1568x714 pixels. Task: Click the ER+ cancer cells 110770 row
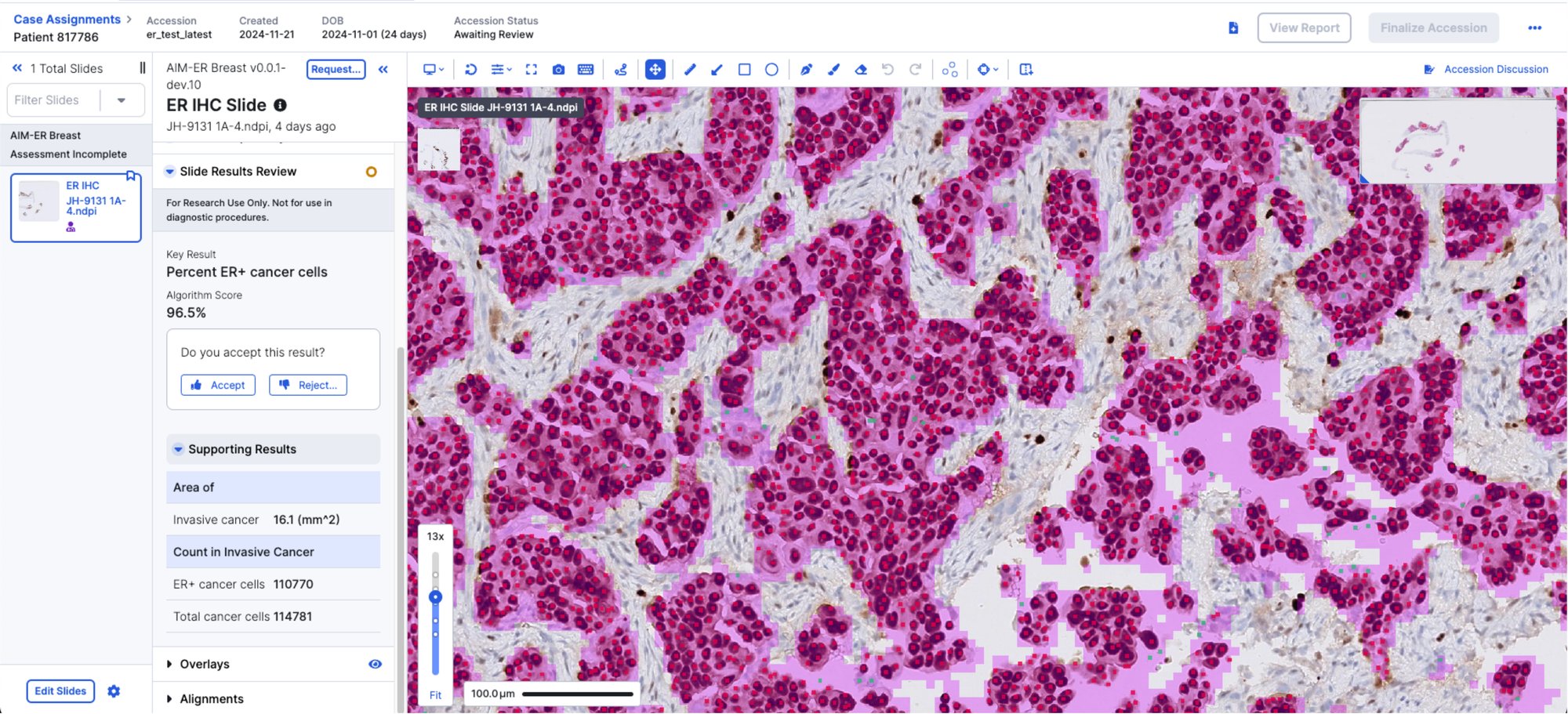click(x=273, y=585)
